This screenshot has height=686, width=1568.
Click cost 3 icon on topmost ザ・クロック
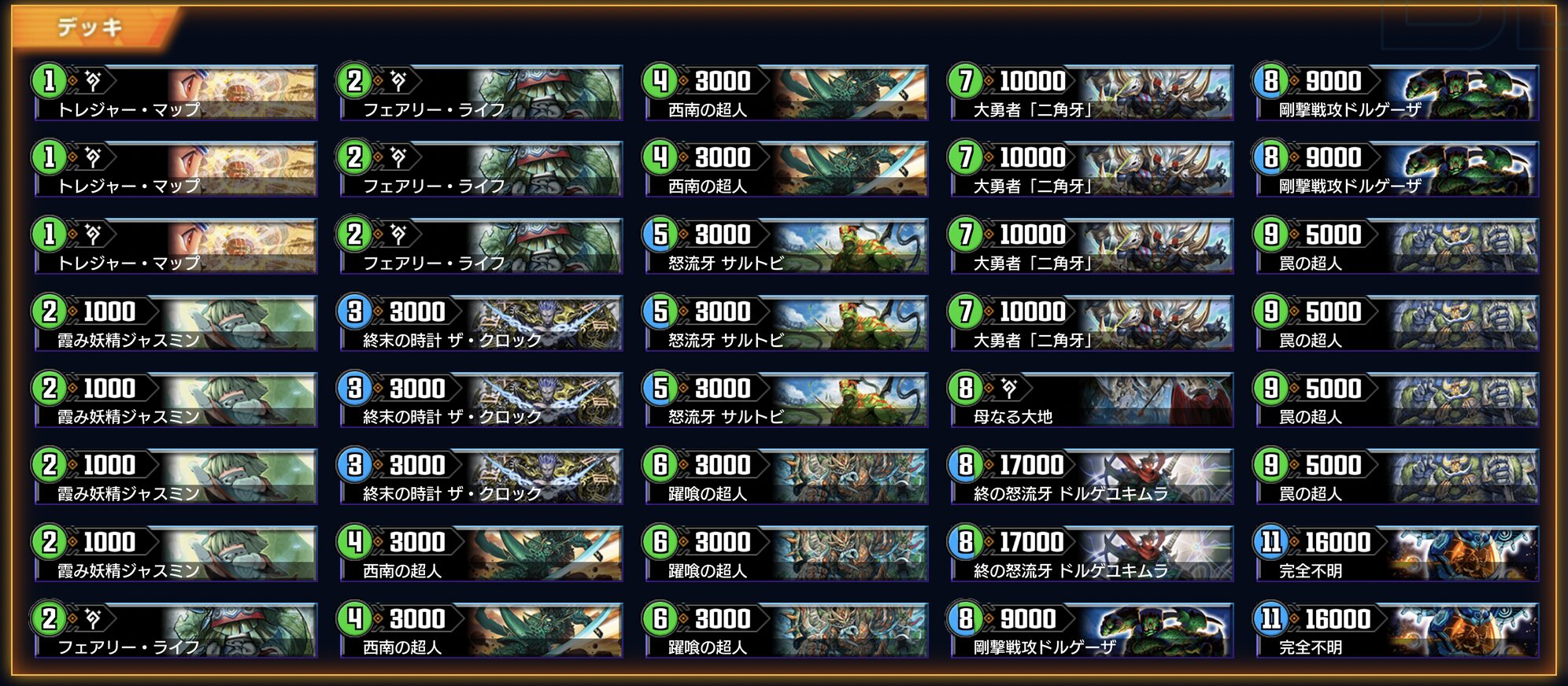(x=355, y=311)
